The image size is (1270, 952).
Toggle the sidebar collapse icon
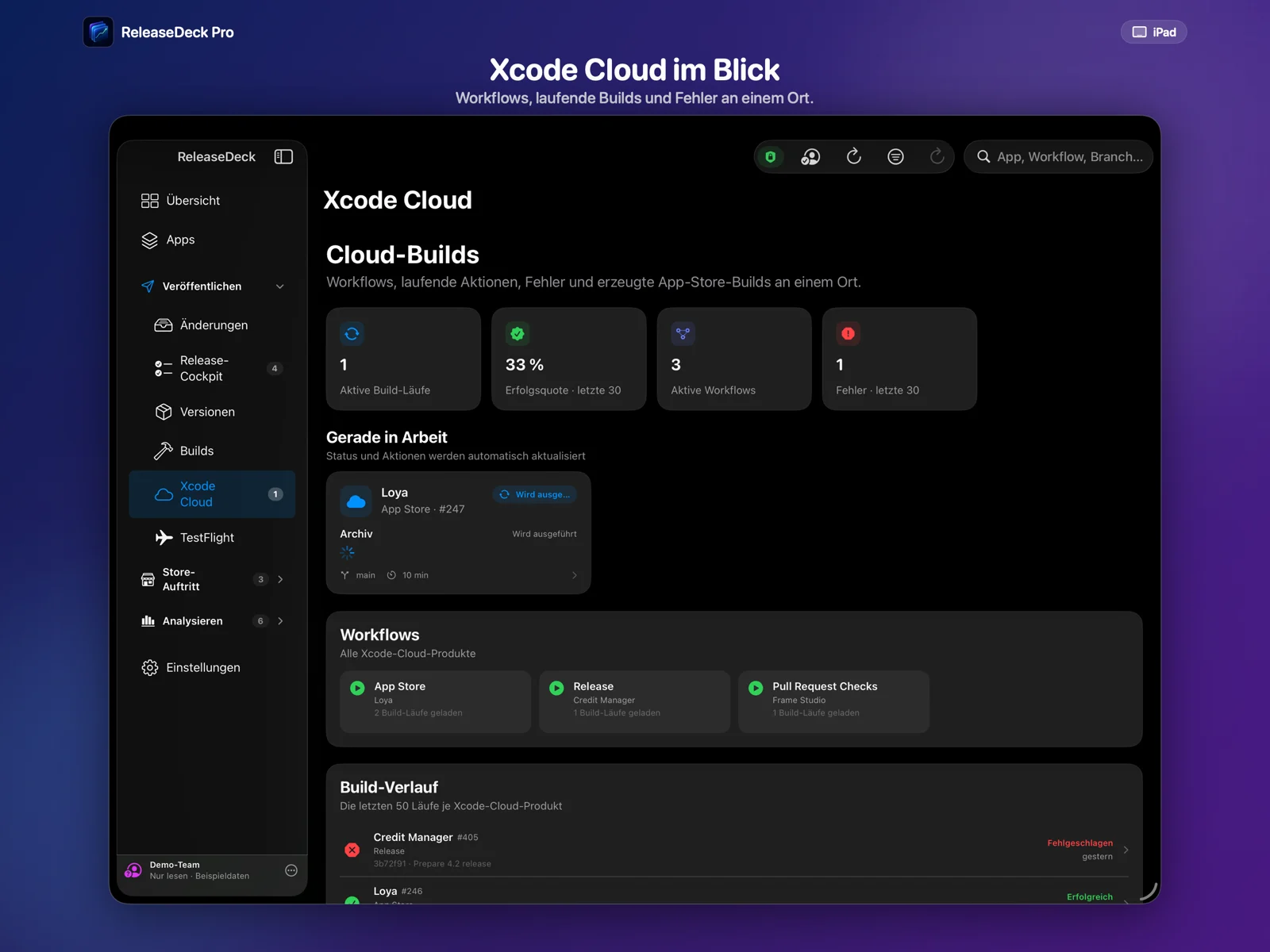pos(283,156)
